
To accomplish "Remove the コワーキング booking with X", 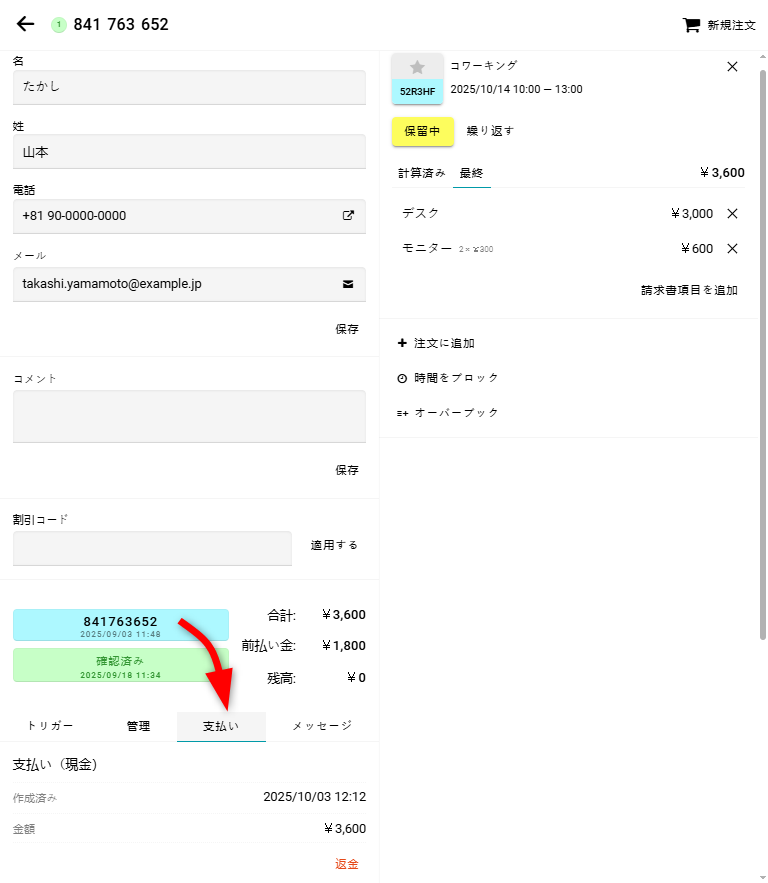I will tap(732, 67).
